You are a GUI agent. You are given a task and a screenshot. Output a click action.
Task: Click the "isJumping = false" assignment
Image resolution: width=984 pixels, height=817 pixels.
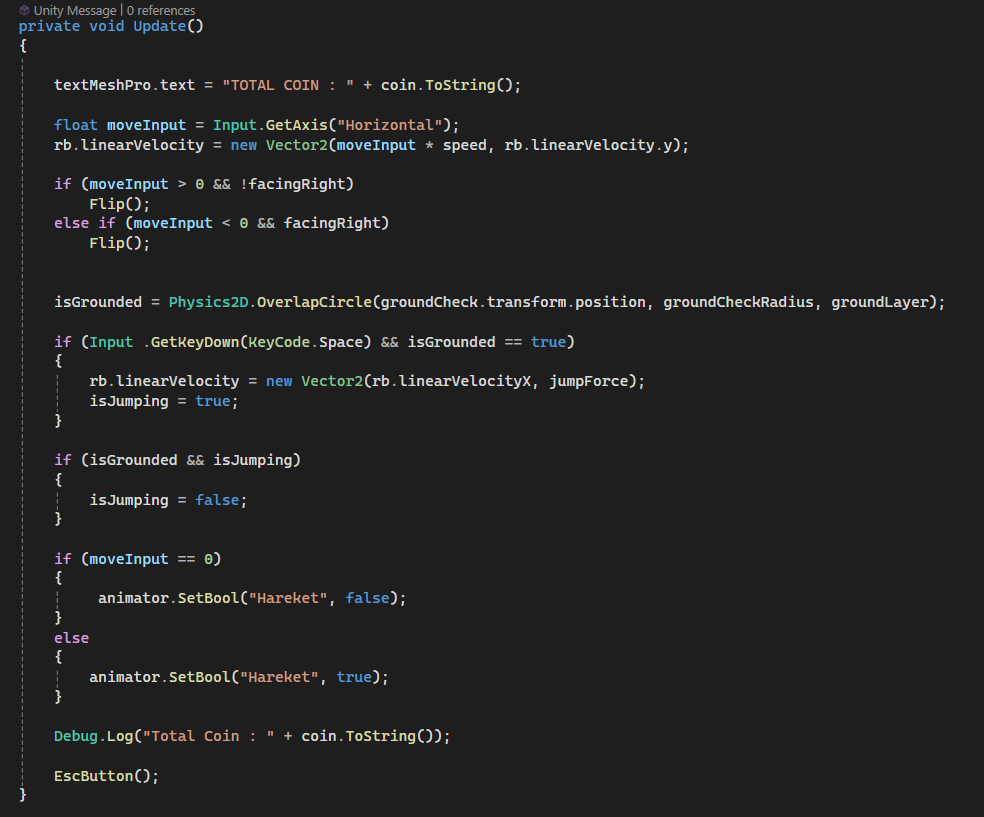click(x=168, y=500)
